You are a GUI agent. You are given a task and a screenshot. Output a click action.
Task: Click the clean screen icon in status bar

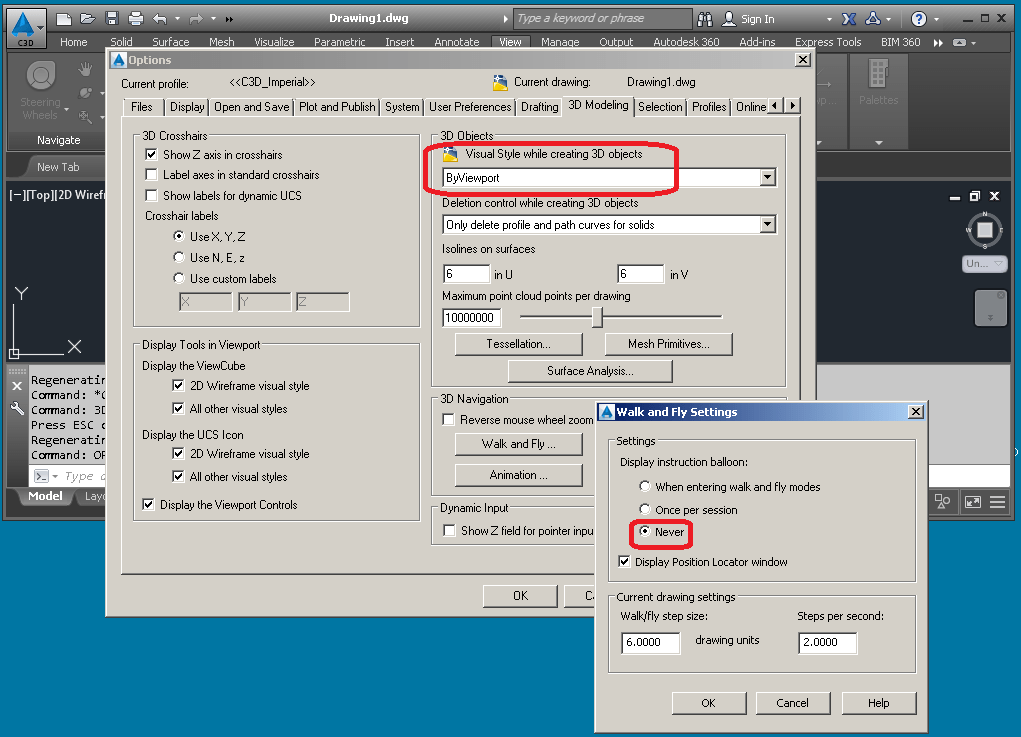click(x=973, y=501)
